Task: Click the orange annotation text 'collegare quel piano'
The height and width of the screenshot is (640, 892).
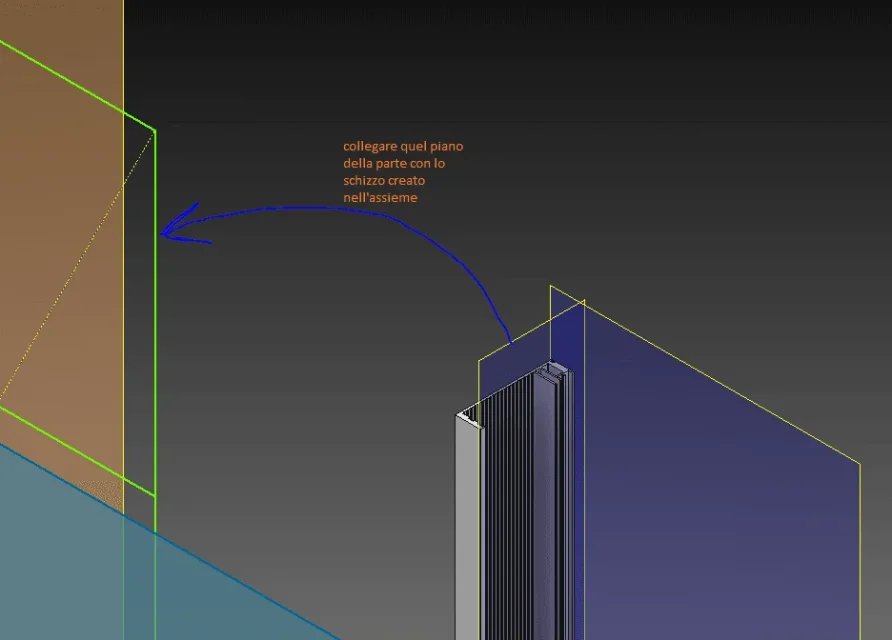Action: [403, 146]
